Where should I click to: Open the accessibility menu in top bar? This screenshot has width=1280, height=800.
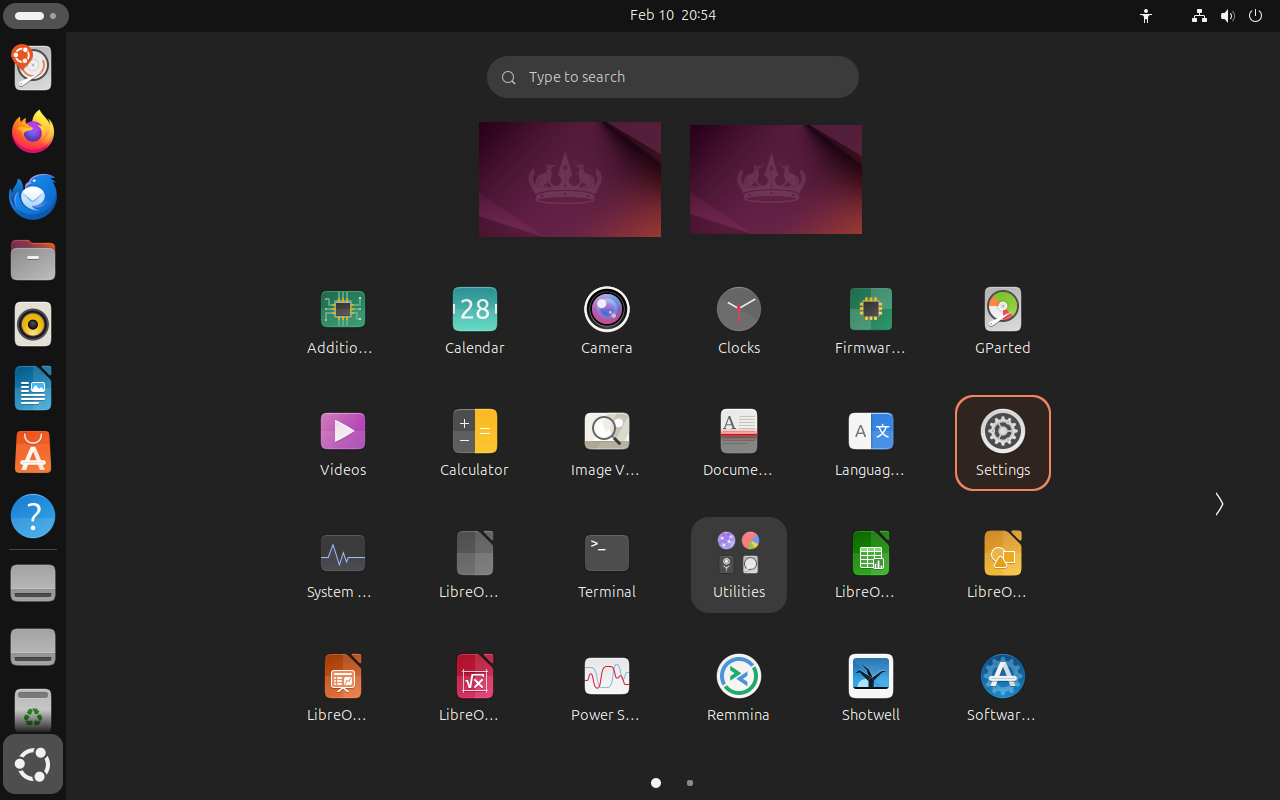(x=1146, y=16)
